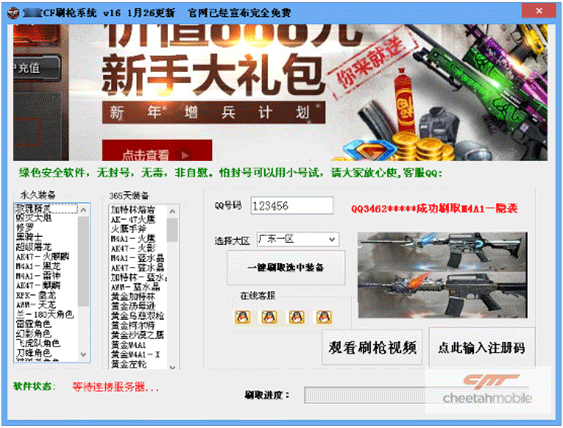
Task: Click the 刷取进度 progress bar
Action: click(x=417, y=395)
